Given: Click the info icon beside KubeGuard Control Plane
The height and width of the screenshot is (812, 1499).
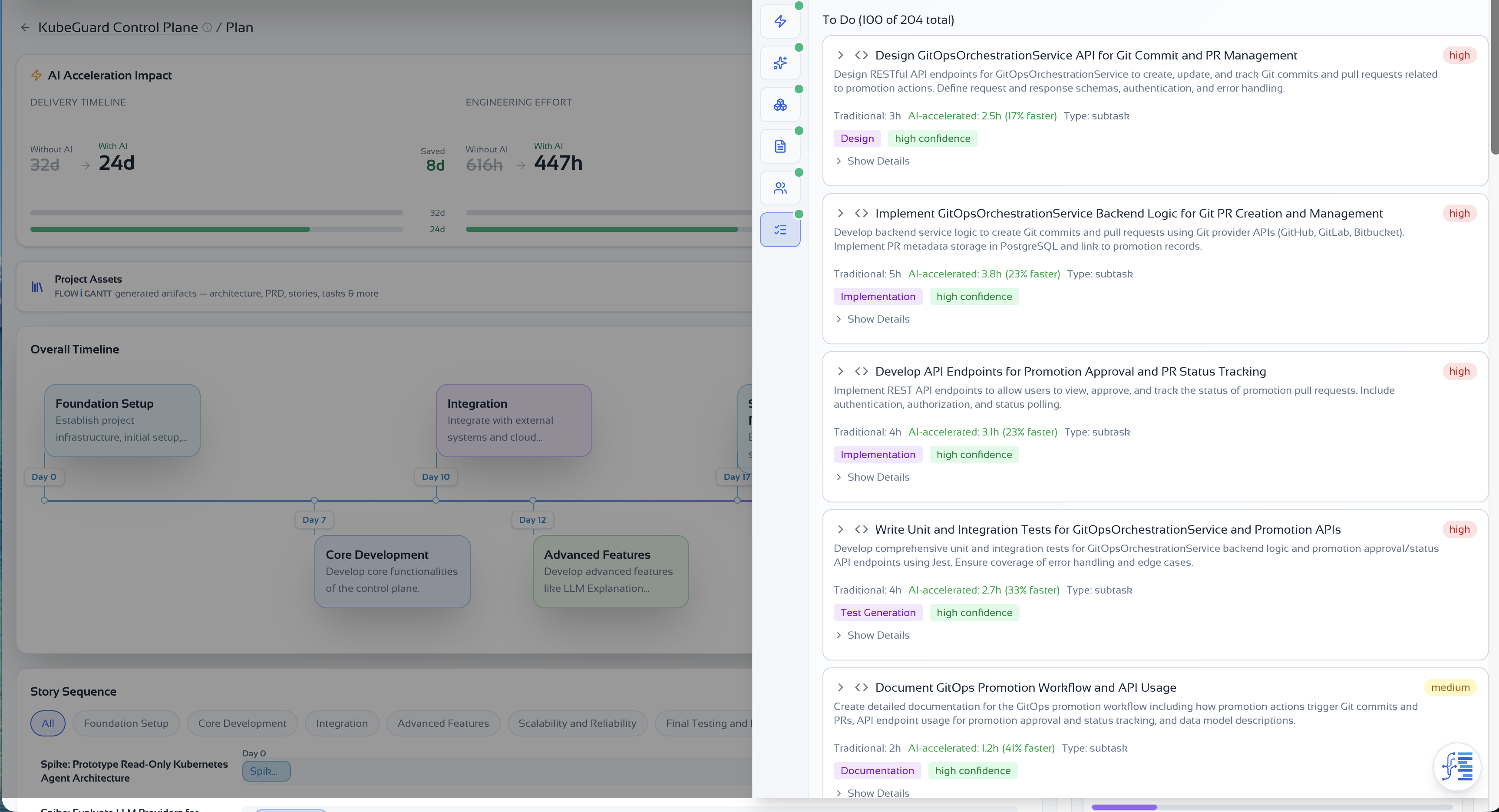Looking at the screenshot, I should coord(207,27).
